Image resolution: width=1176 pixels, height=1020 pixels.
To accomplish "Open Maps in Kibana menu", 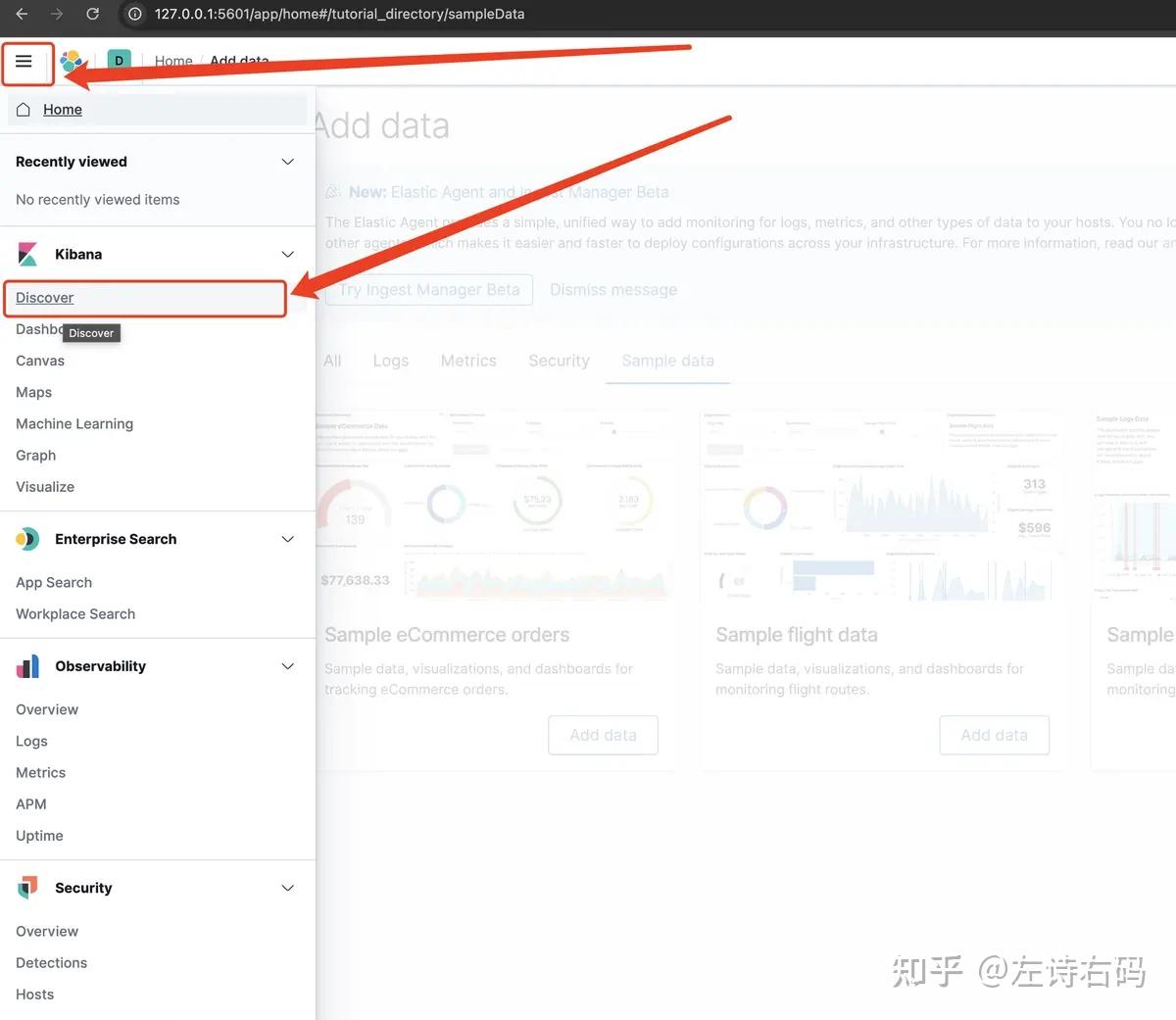I will (34, 392).
